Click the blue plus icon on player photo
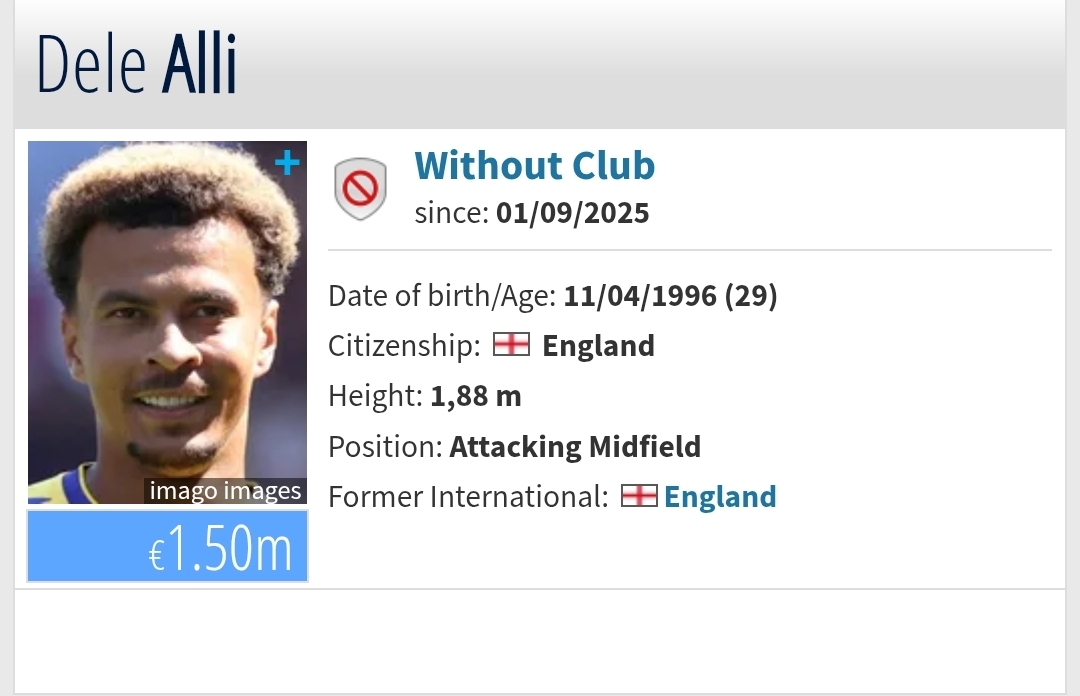 (x=287, y=163)
